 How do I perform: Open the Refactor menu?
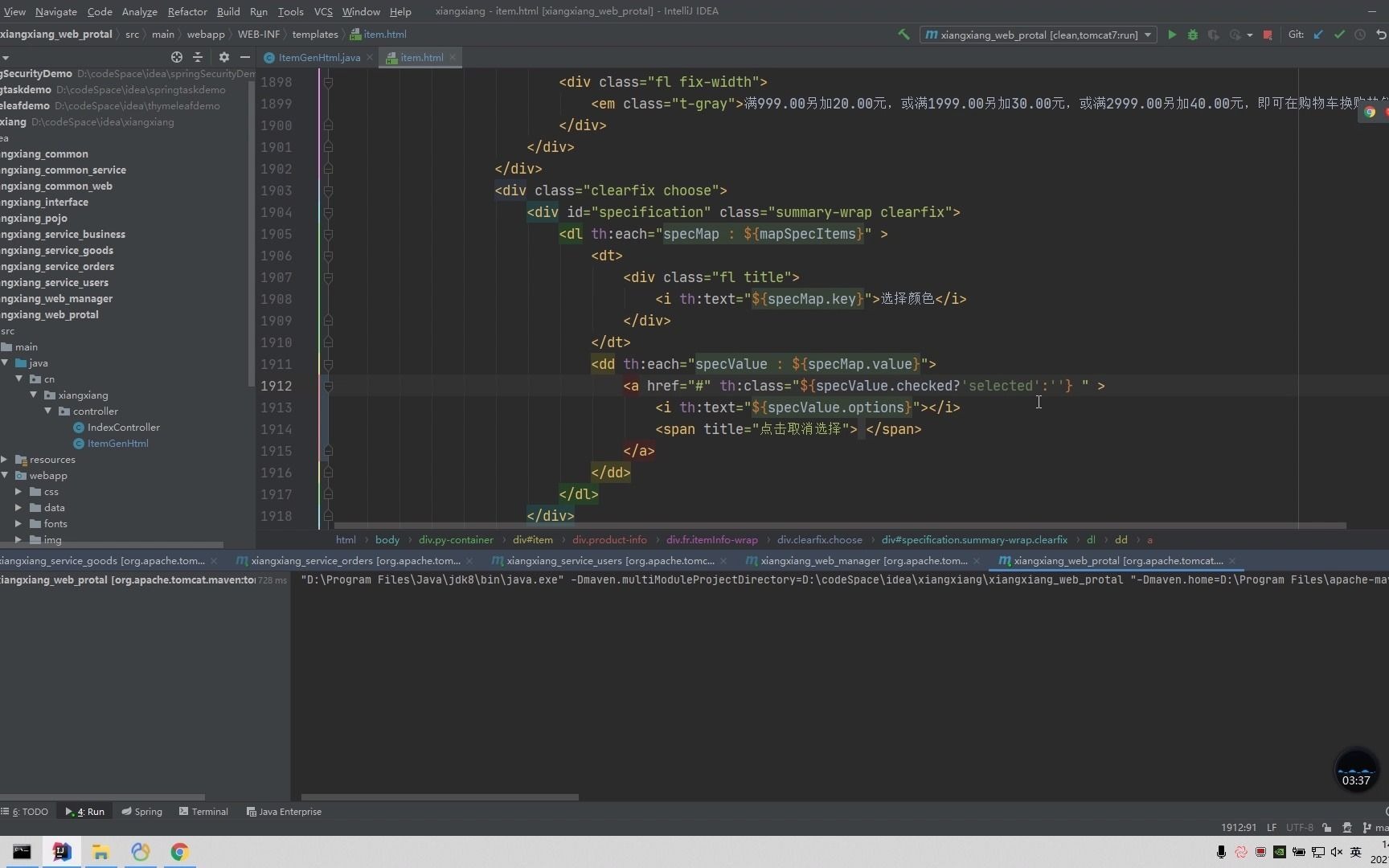click(187, 11)
